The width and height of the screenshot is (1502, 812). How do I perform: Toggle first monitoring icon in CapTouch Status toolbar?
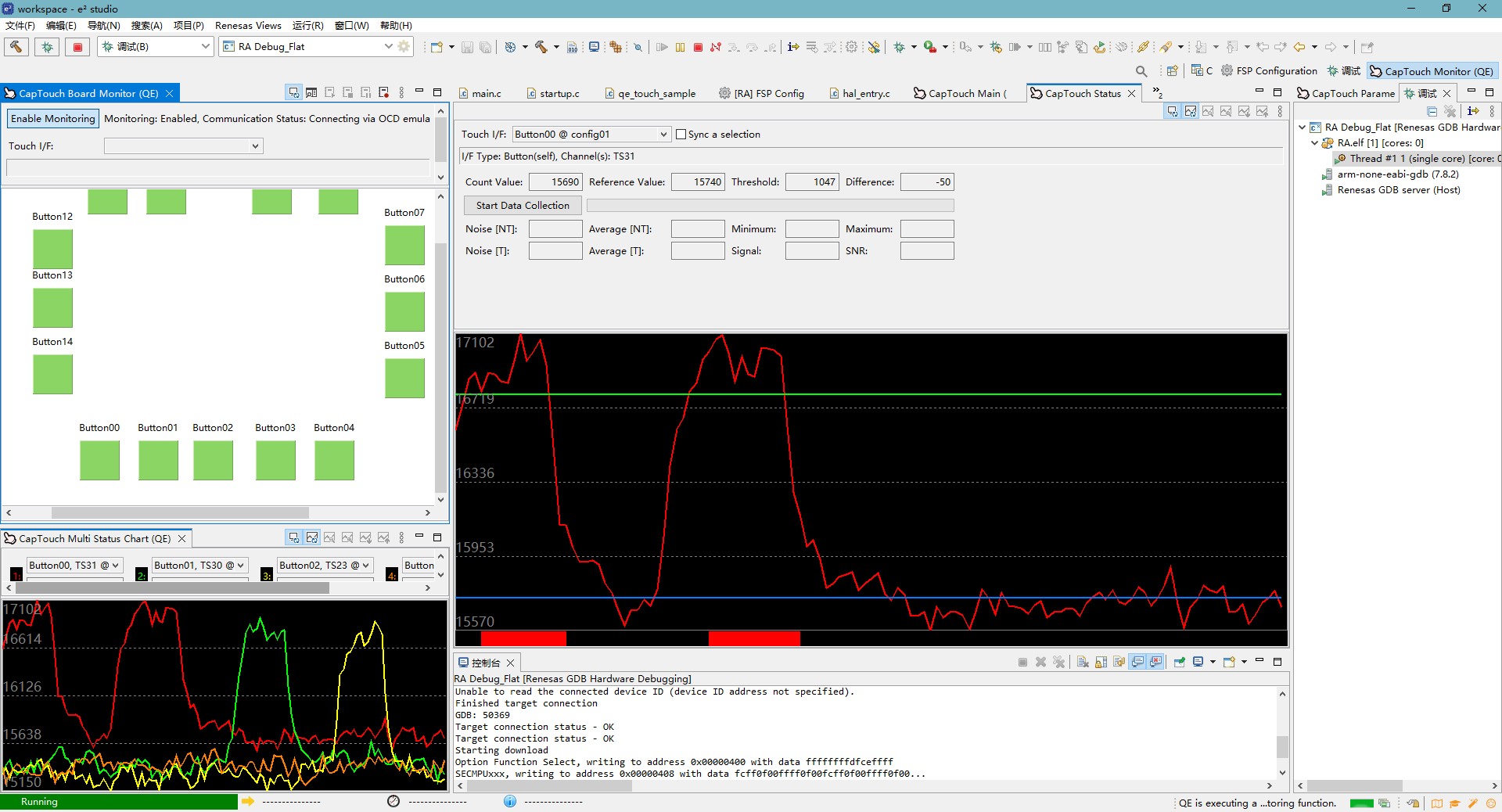pos(1172,111)
